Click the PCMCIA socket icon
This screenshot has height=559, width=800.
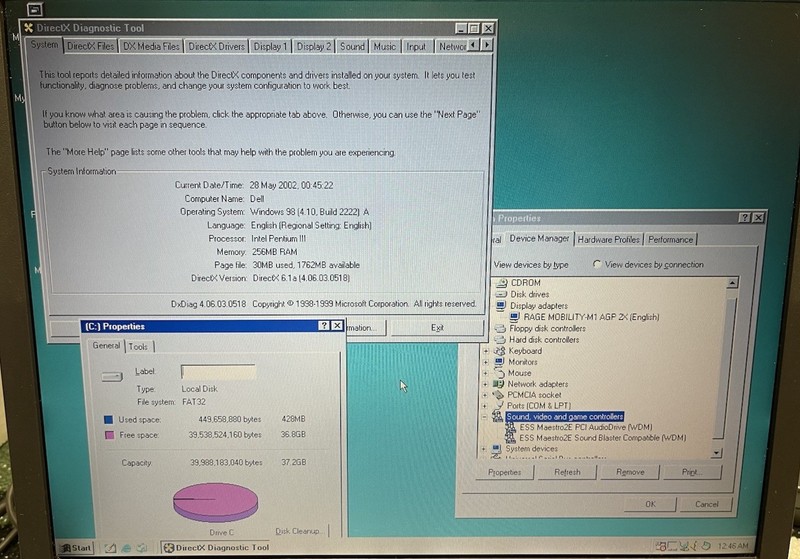[x=498, y=395]
